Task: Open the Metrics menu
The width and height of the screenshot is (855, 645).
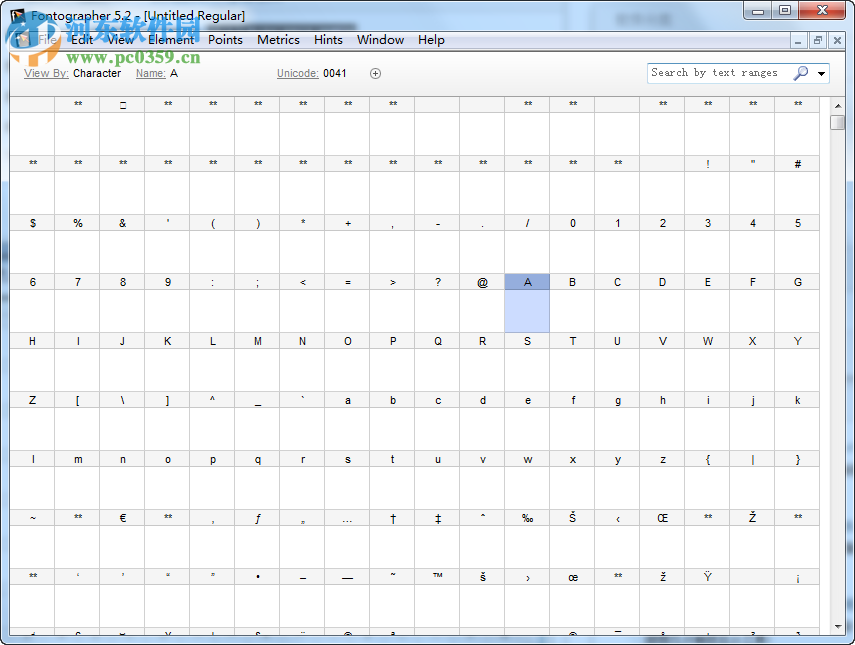Action: (x=278, y=40)
